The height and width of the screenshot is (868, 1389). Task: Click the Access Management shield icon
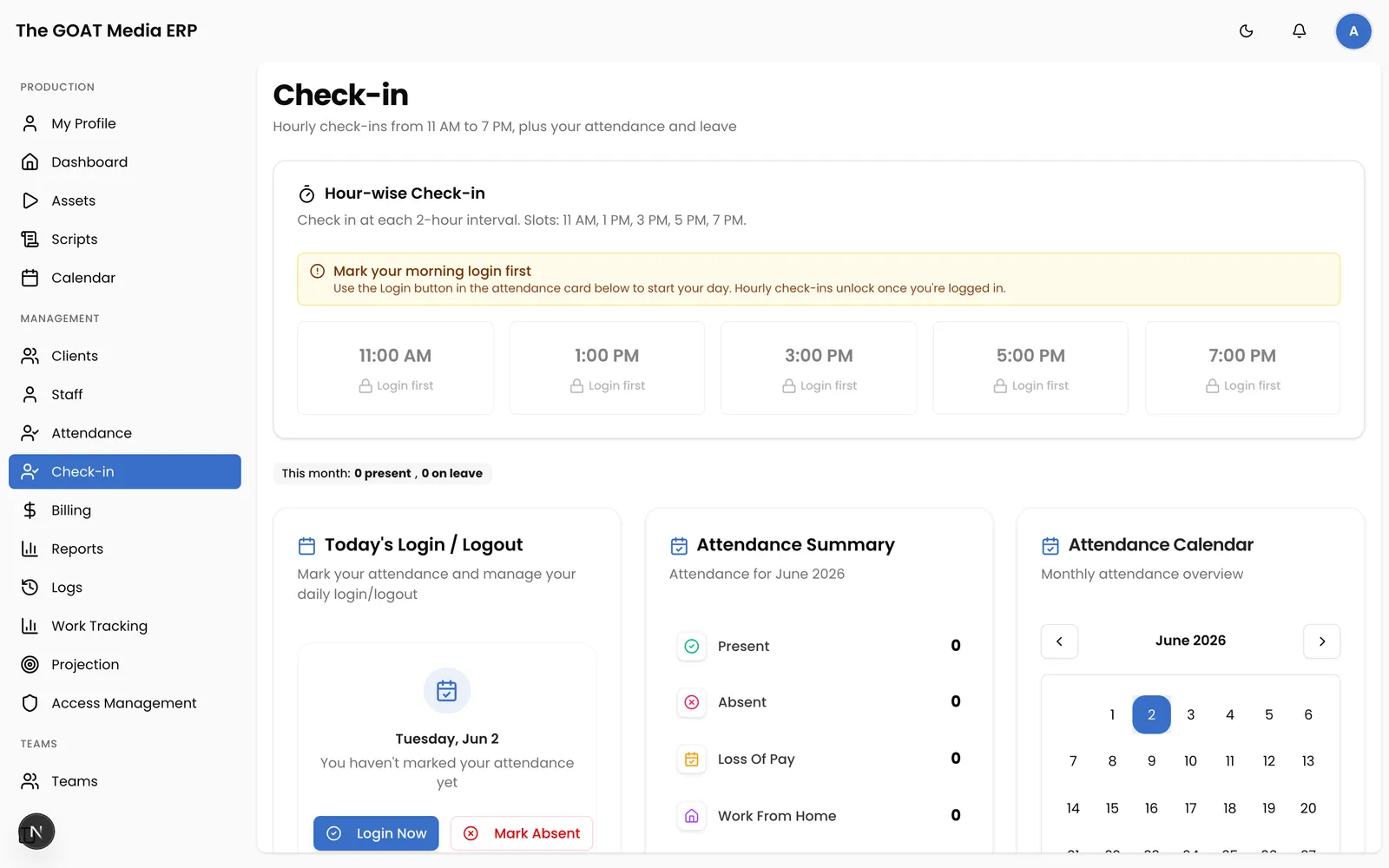coord(30,703)
